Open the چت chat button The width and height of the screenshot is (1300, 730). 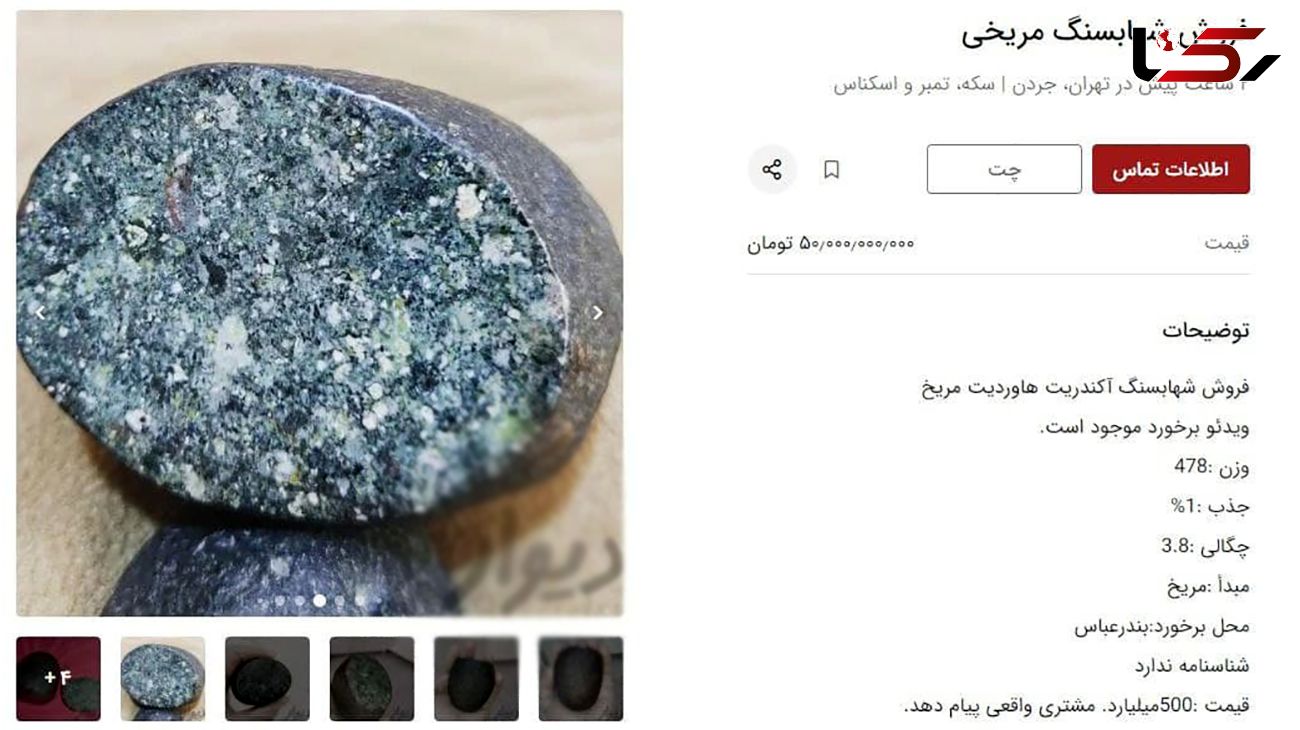(x=1004, y=169)
